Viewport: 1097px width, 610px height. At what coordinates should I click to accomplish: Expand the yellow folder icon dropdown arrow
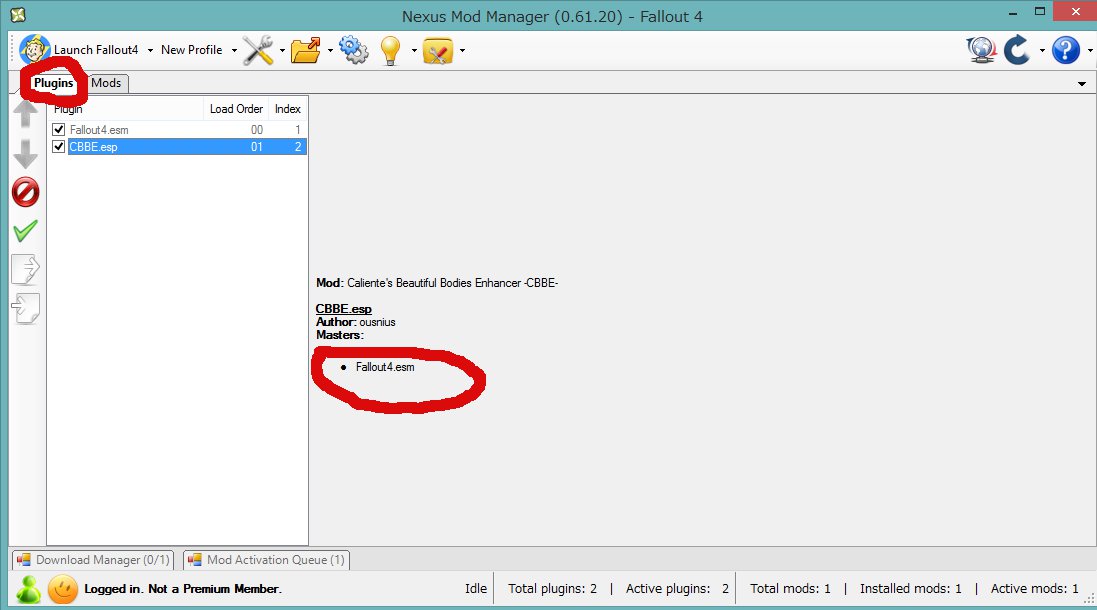[462, 50]
